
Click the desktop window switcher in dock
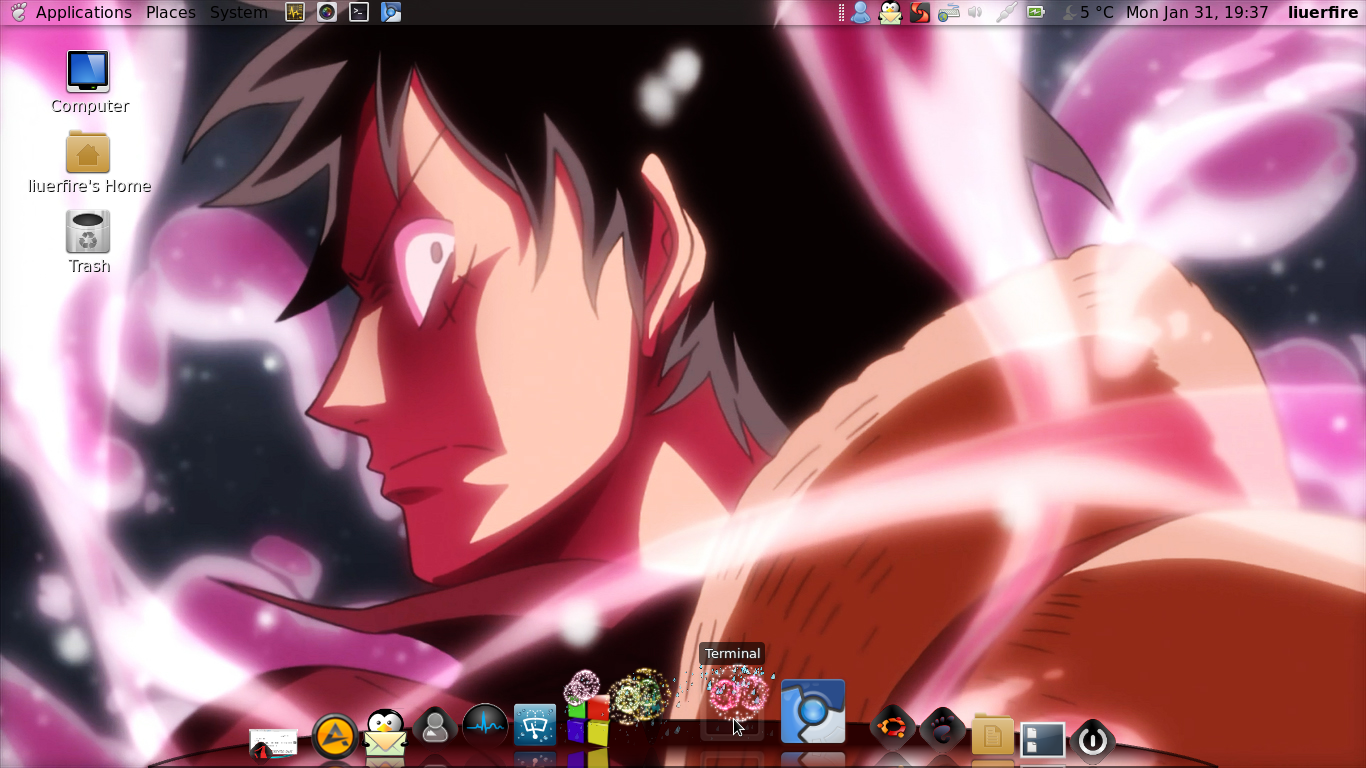pos(1043,740)
